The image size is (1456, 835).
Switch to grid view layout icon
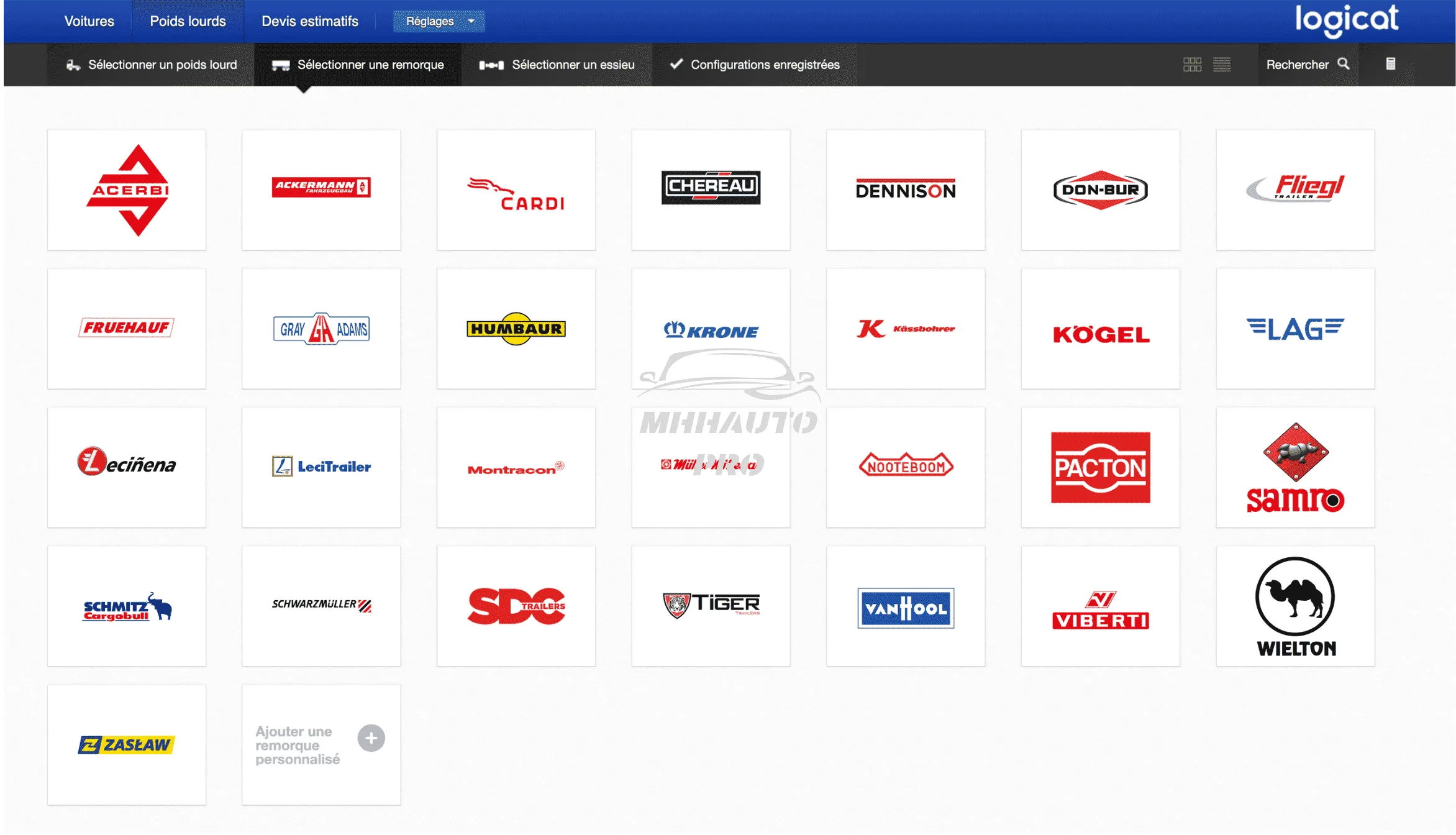(x=1192, y=65)
